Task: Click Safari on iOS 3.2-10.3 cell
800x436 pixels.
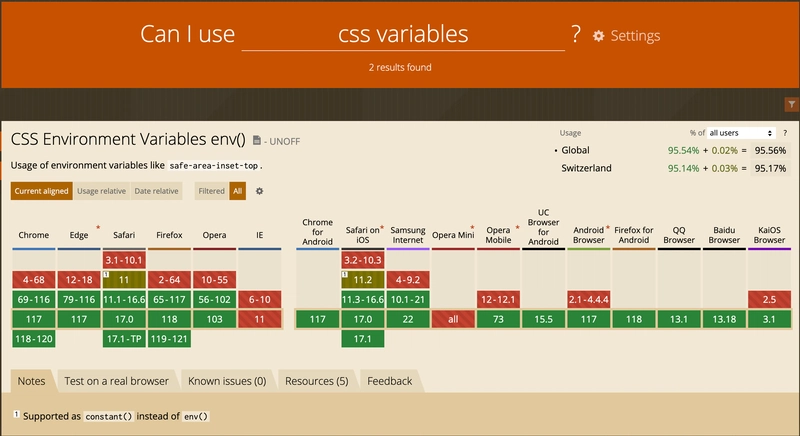Action: (363, 260)
